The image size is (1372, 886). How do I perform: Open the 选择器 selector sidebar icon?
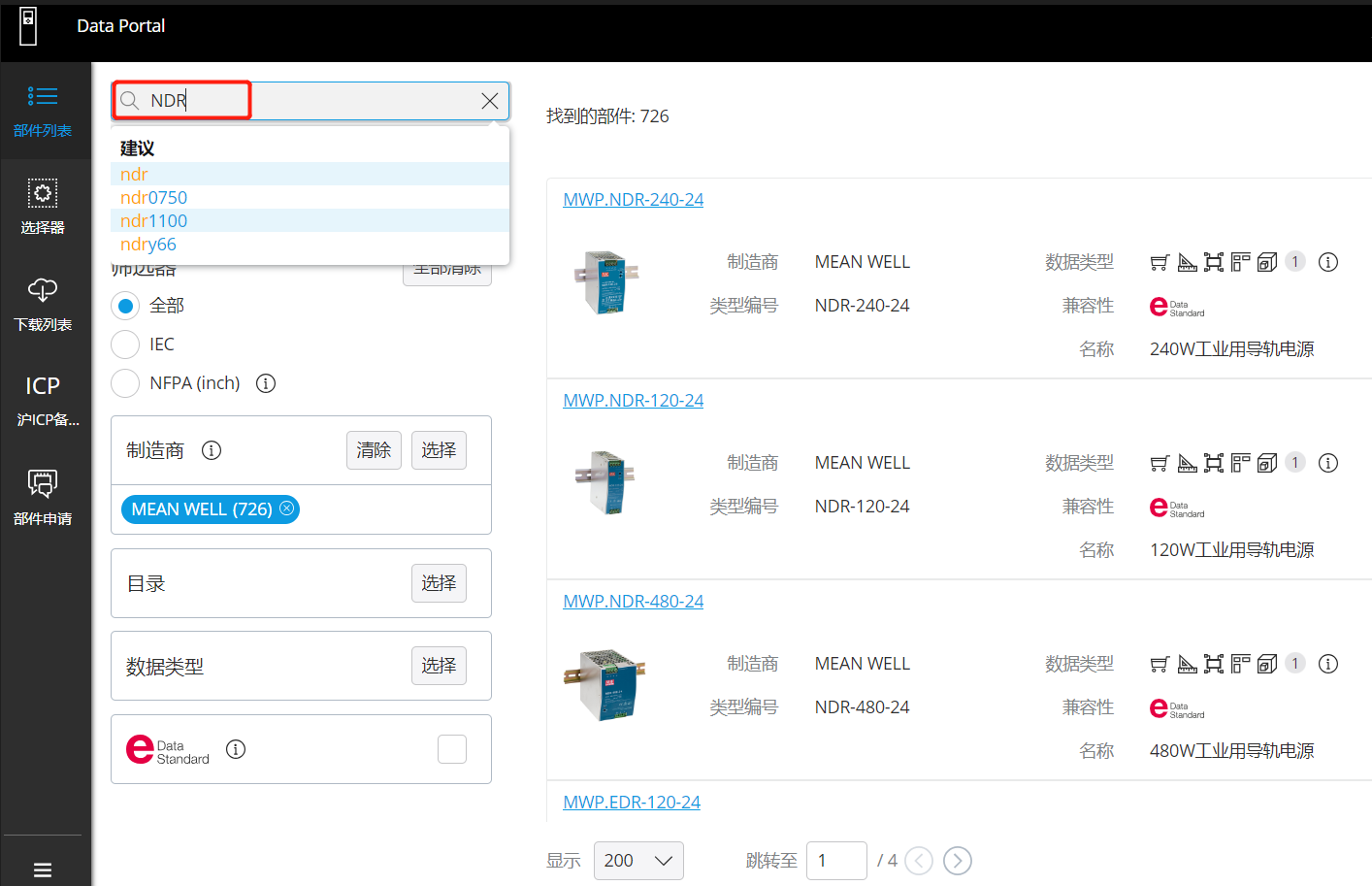(x=43, y=206)
